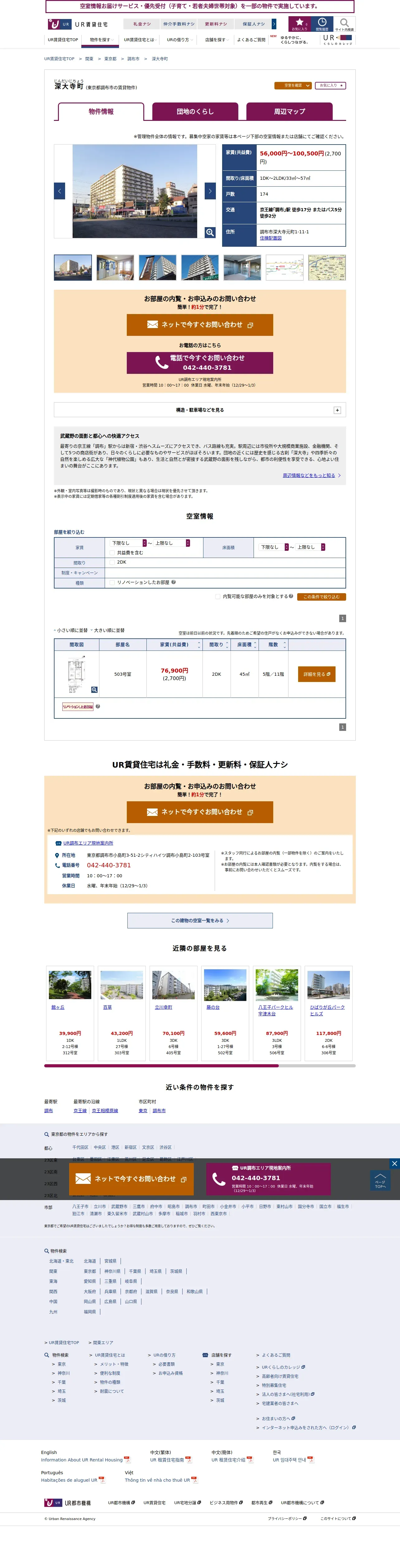Click help icon next to リノベーションしたお部屋
This screenshot has width=400, height=1568.
174,582
